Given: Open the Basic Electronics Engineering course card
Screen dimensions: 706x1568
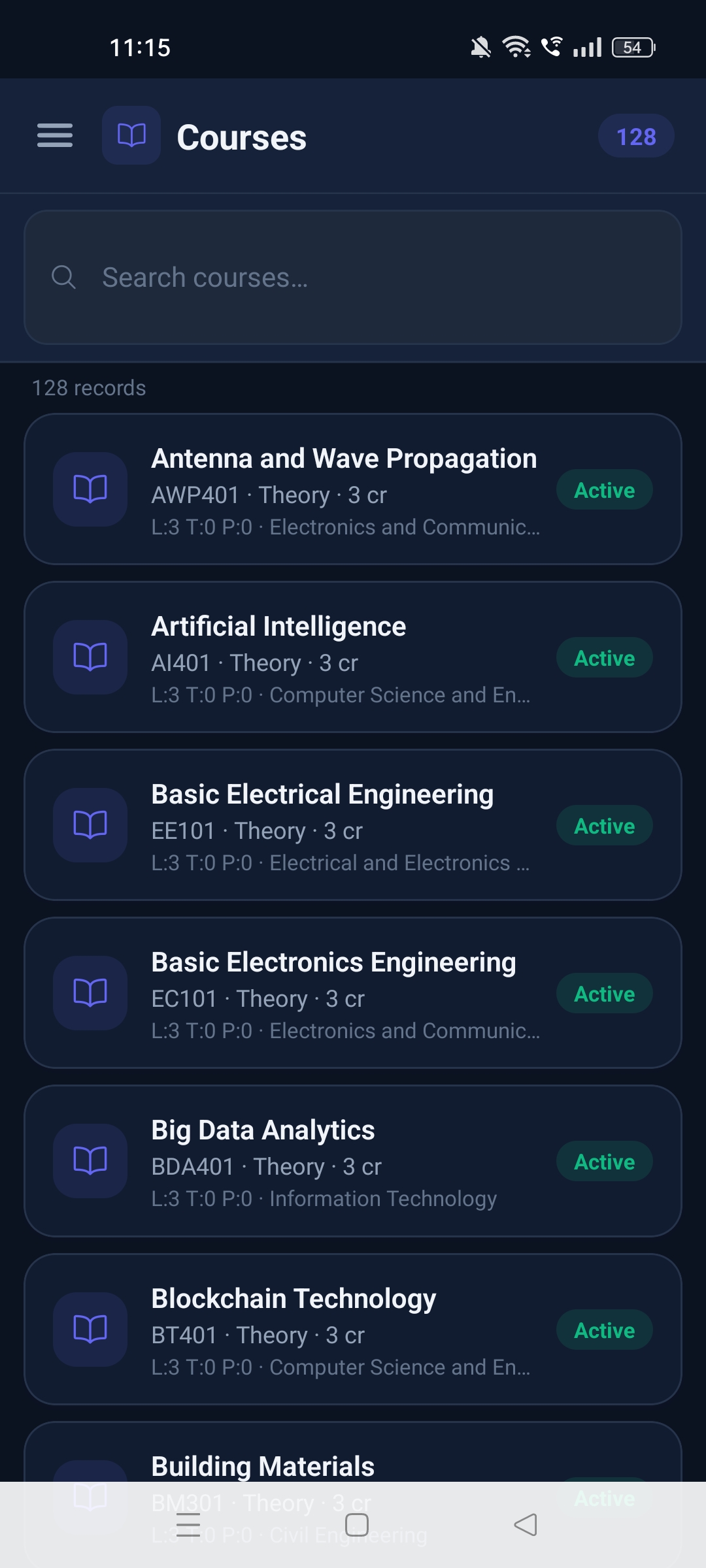Looking at the screenshot, I should point(353,992).
